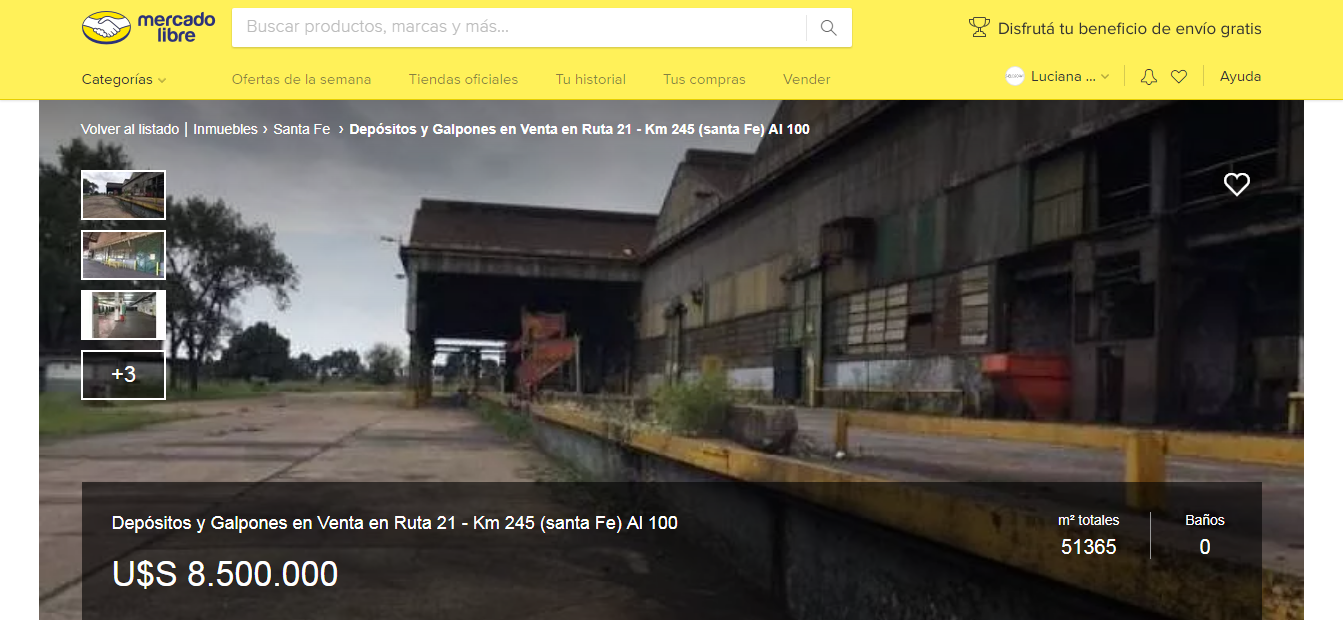Click the U$S 8.500.000 price
Screen dimensions: 1343x620
click(225, 574)
